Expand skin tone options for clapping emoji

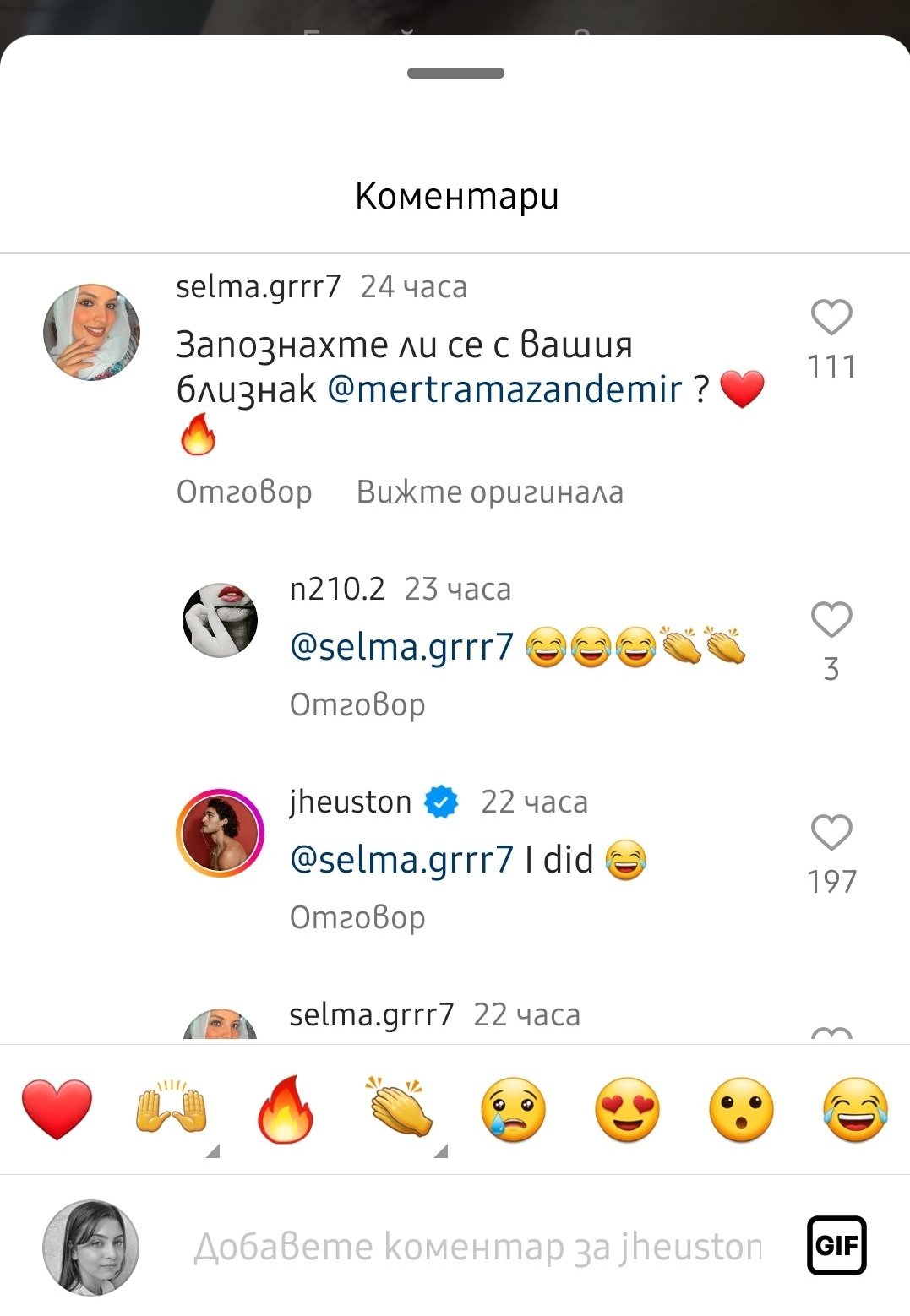coord(440,1150)
